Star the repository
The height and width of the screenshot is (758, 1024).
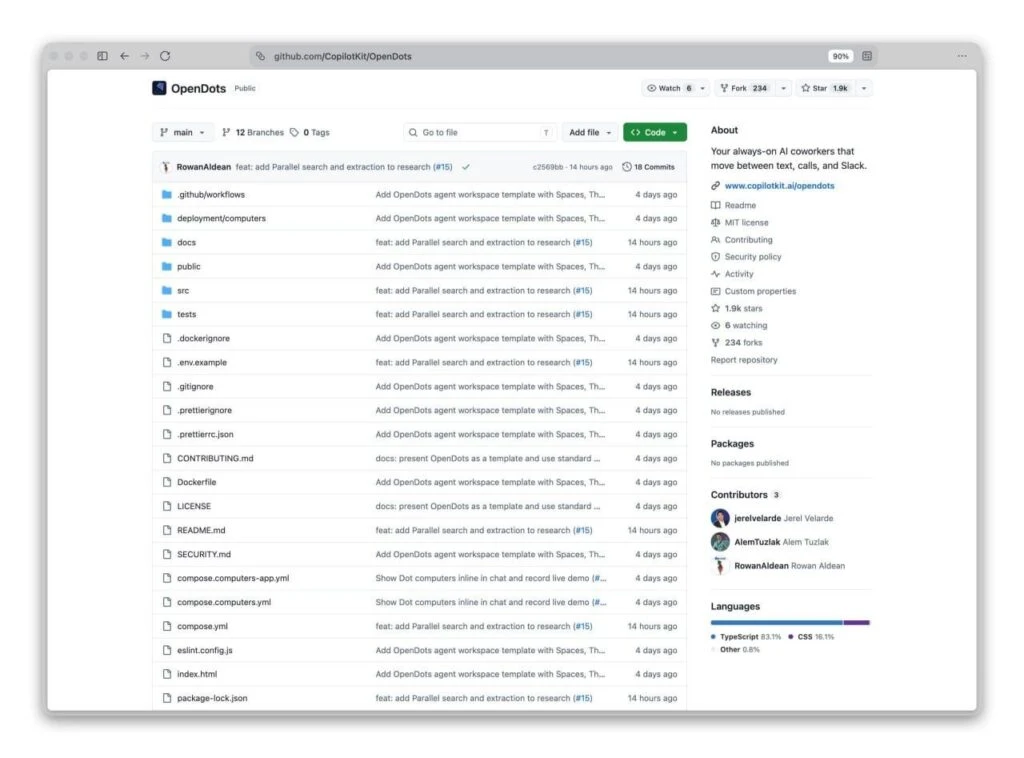[825, 88]
